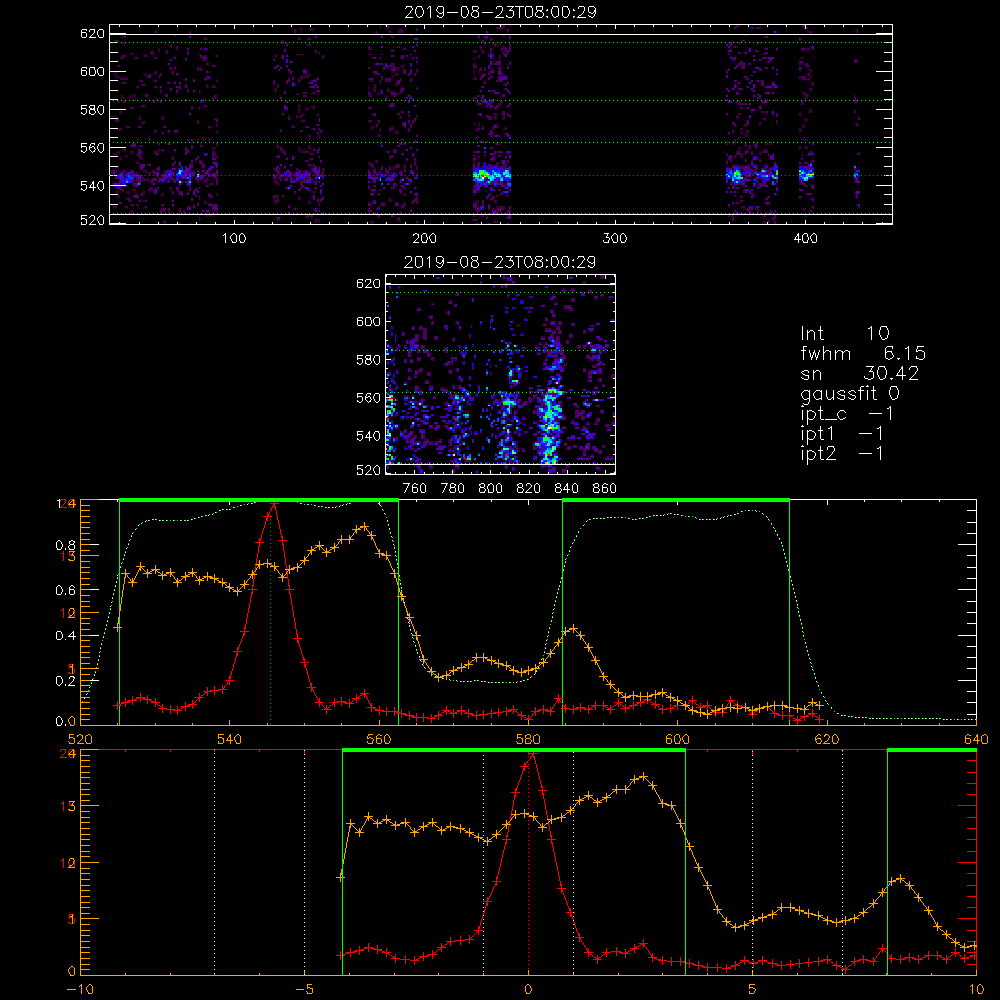Click x-axis label 860 of the small image
The image size is (1000, 1000).
[605, 489]
